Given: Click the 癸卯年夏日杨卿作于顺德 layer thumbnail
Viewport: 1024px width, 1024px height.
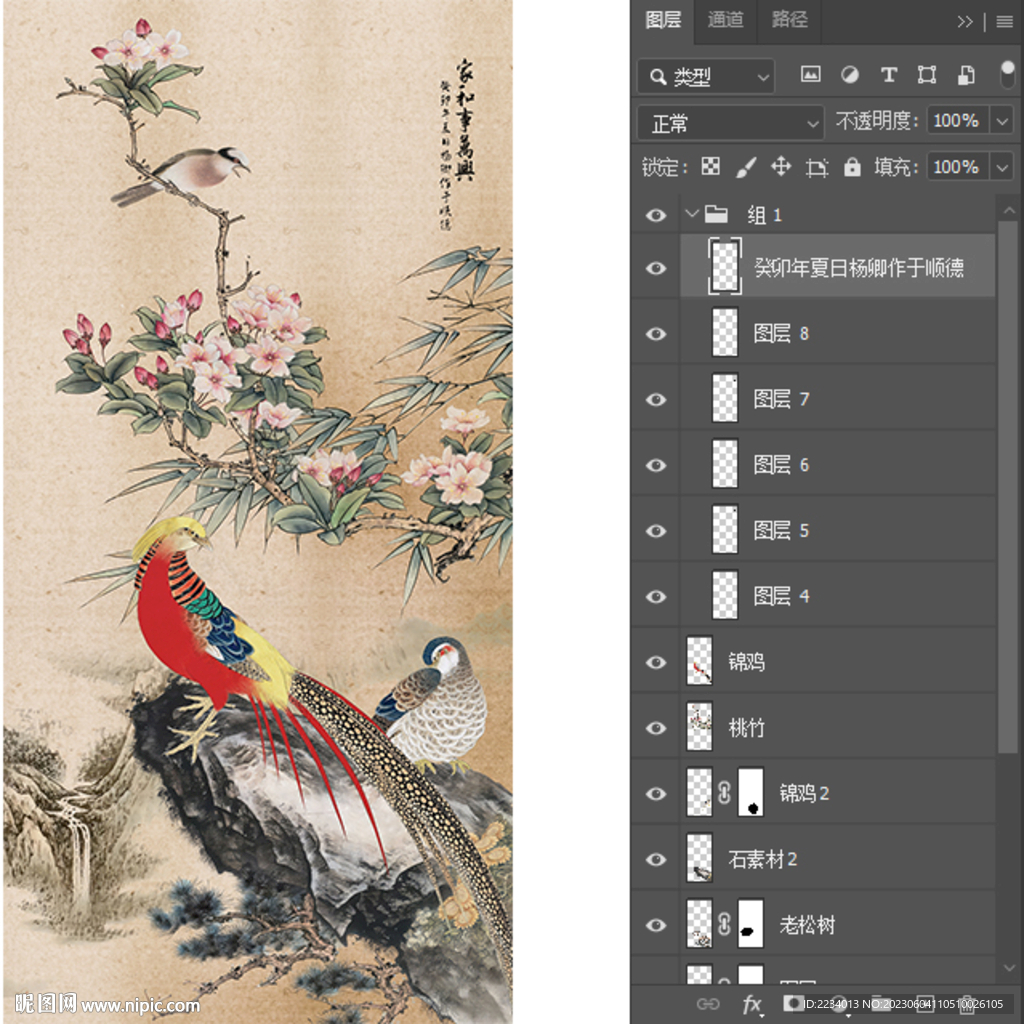Looking at the screenshot, I should point(725,266).
